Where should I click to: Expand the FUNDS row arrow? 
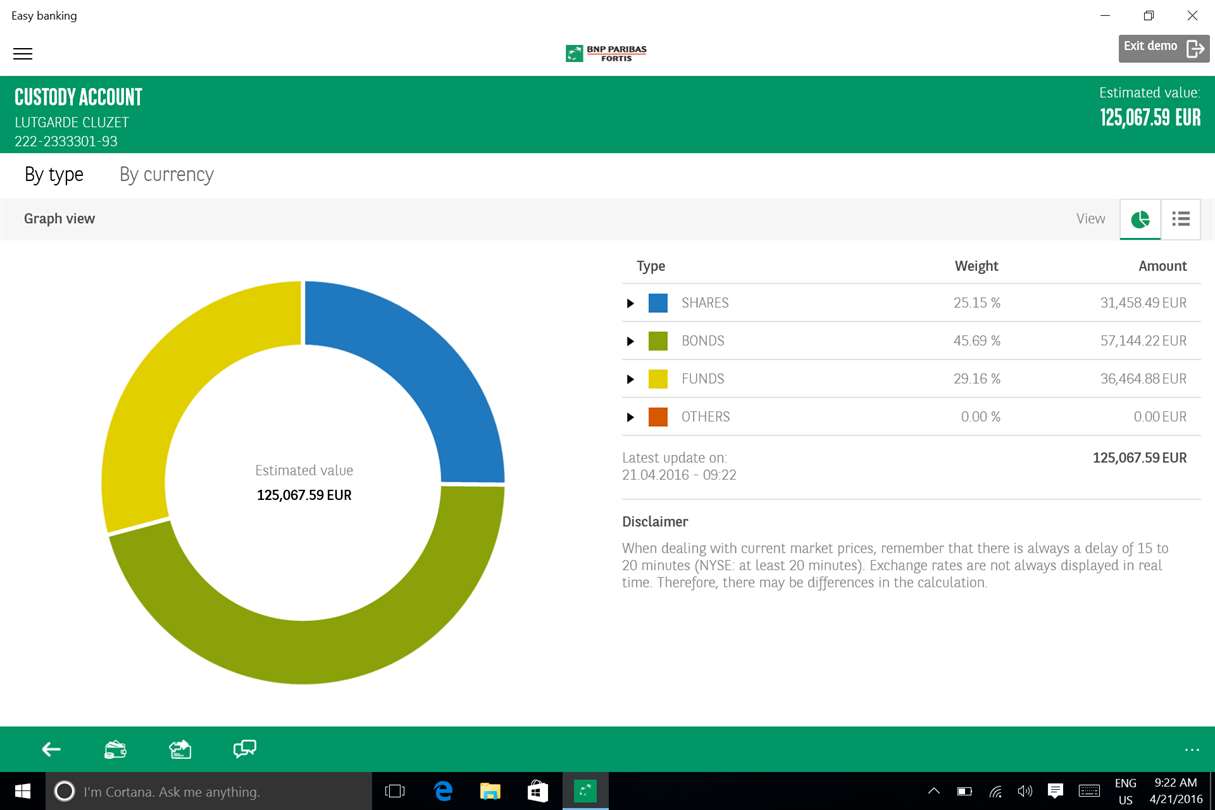click(x=630, y=379)
